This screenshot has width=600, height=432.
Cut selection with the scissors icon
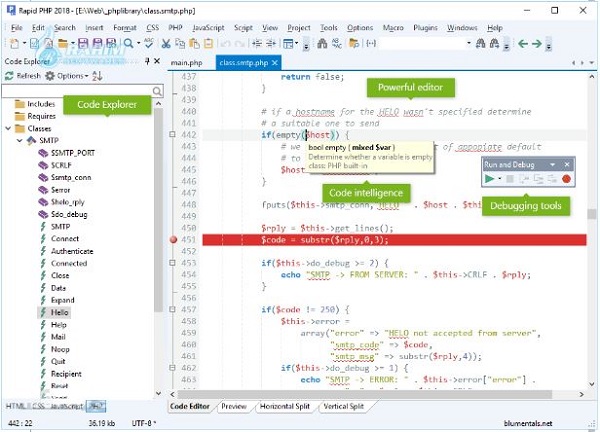(x=166, y=44)
